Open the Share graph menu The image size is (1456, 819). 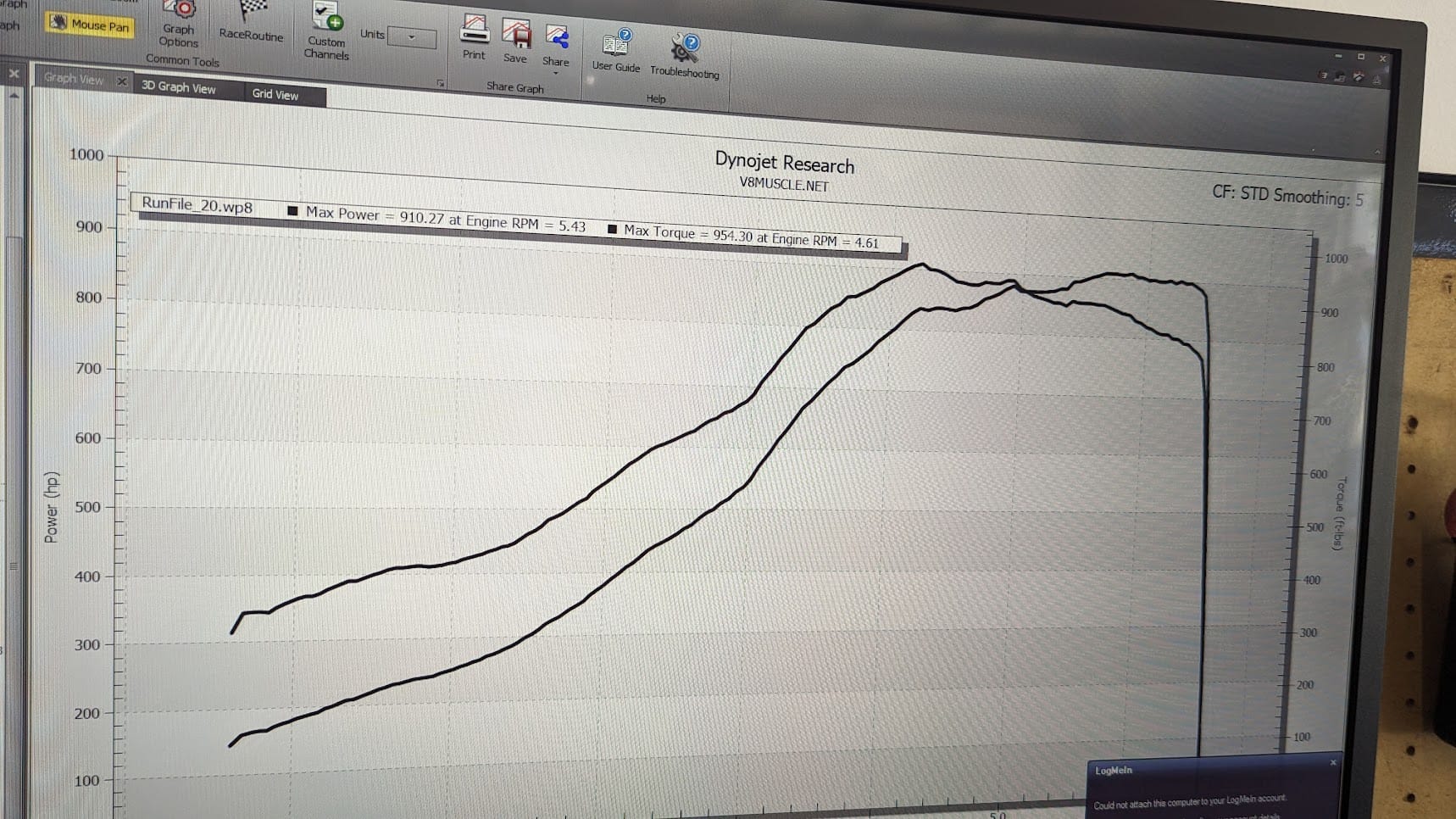pos(556,48)
